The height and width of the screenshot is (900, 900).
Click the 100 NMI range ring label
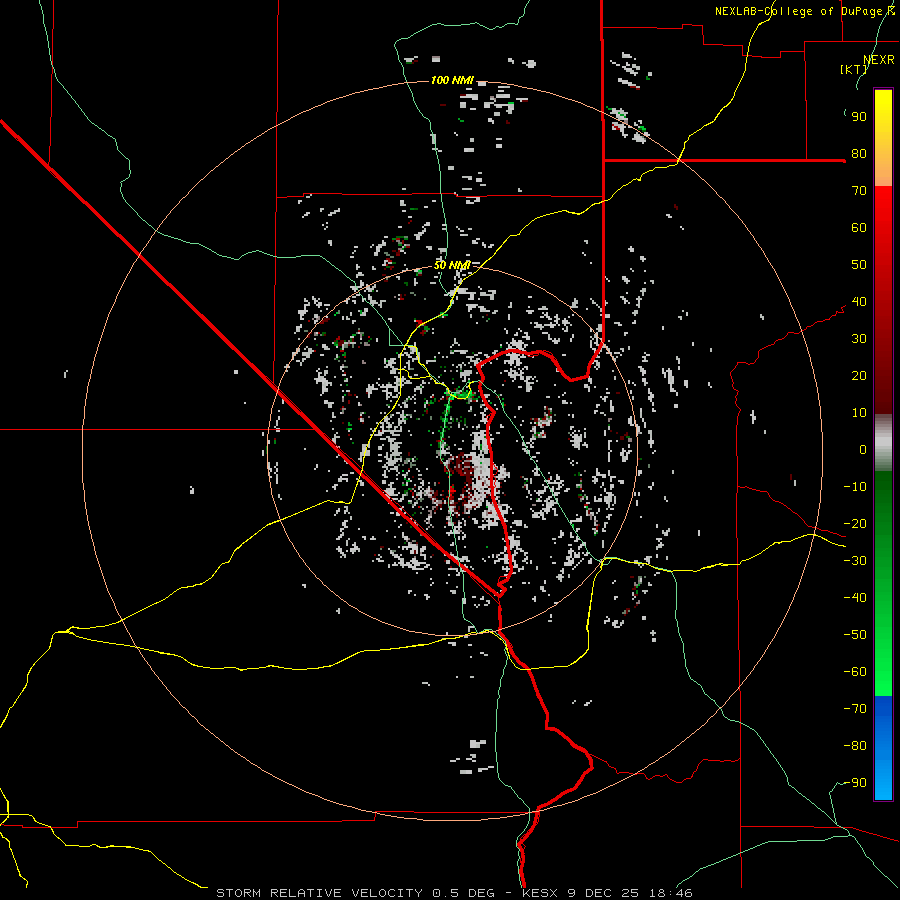coord(452,80)
